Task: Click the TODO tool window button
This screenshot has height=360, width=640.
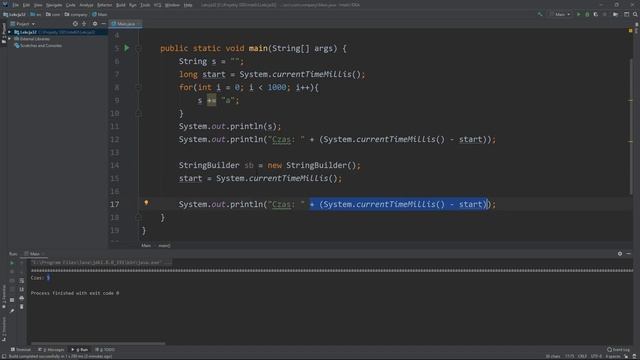Action: coord(105,350)
